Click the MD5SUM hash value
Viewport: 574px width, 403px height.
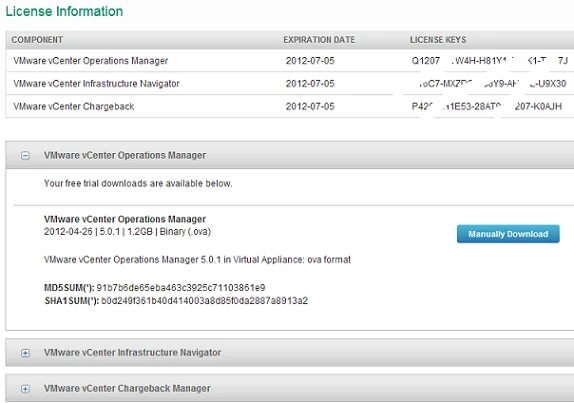coord(181,288)
